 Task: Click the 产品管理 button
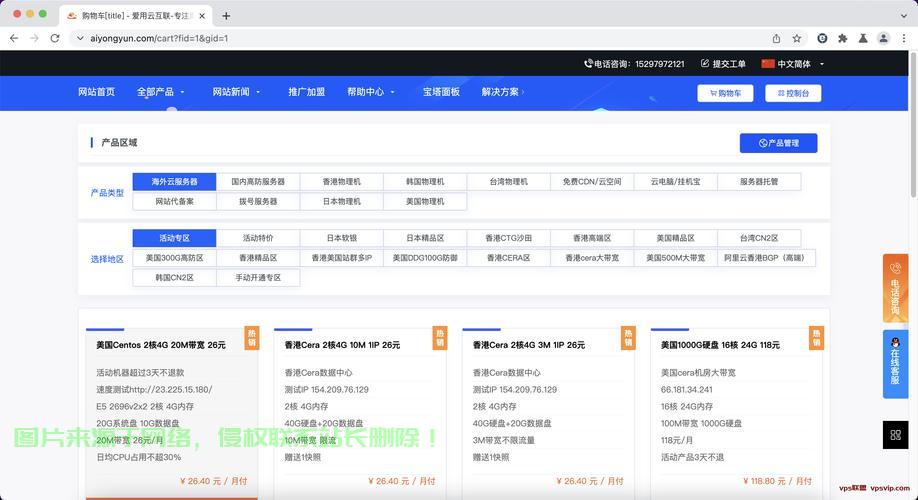[x=778, y=143]
